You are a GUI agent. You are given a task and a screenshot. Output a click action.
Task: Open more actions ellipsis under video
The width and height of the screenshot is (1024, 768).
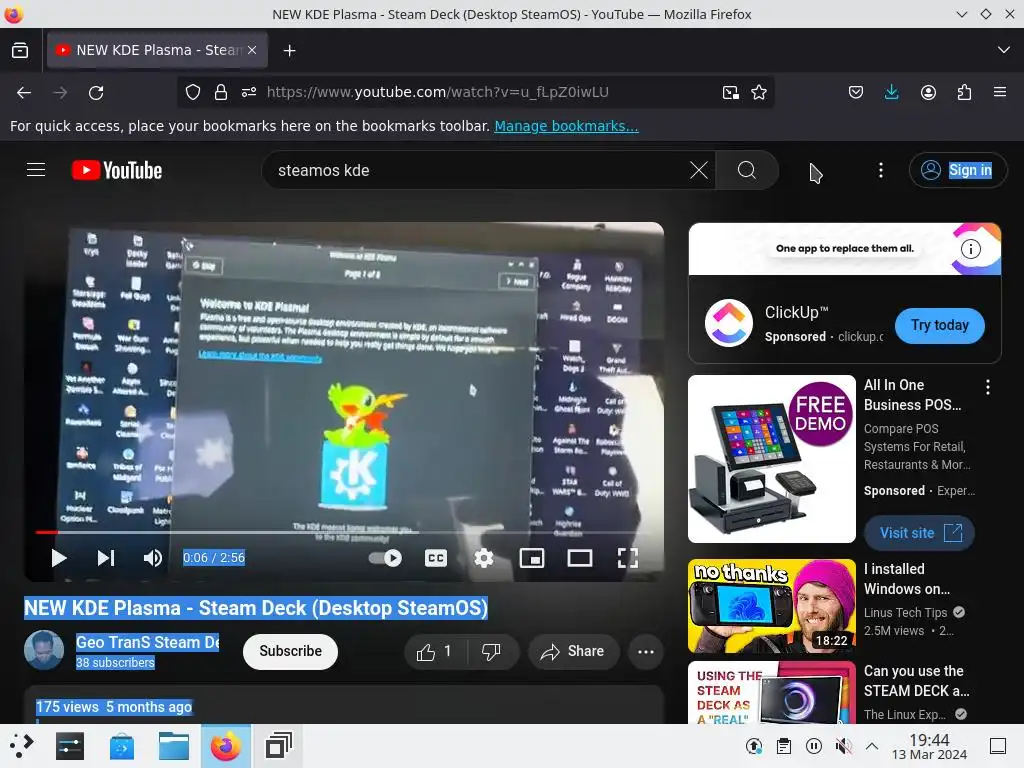pos(646,651)
